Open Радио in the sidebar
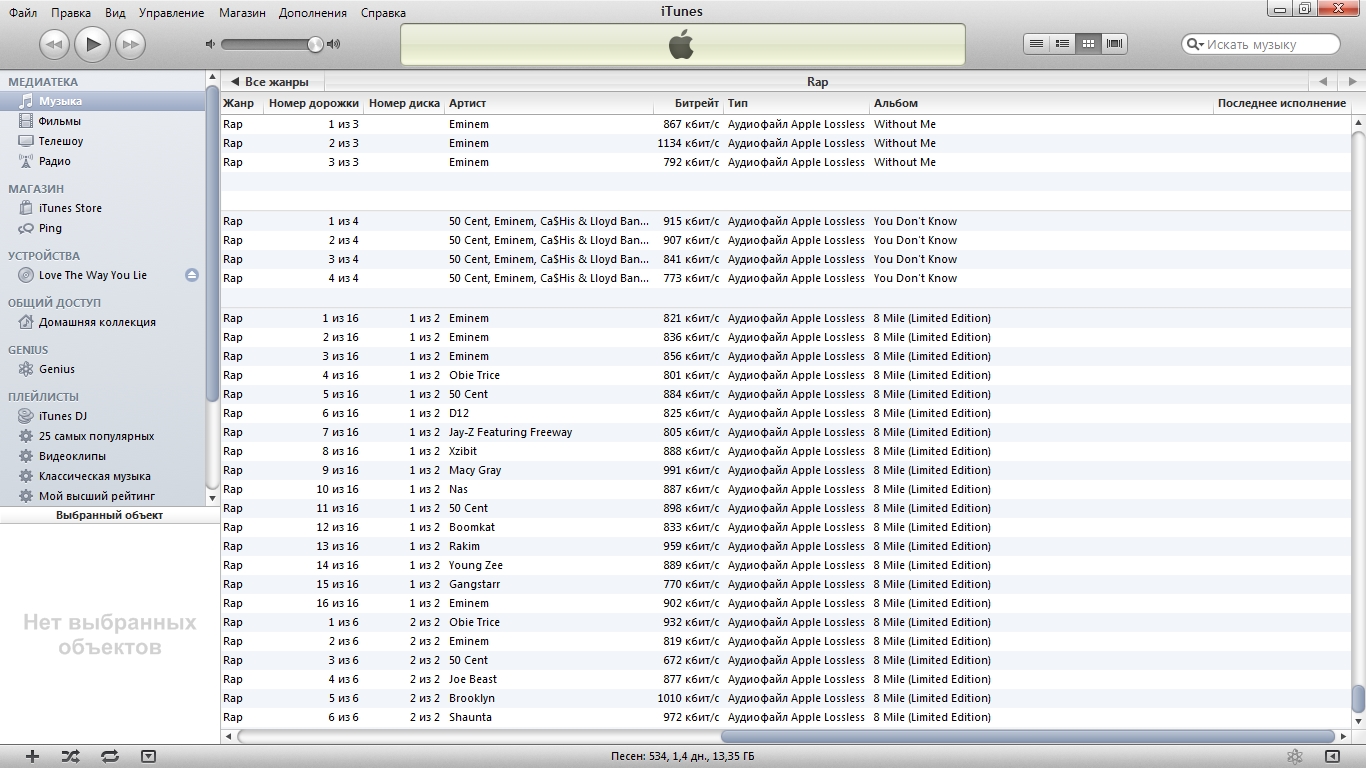This screenshot has width=1366, height=768. point(102,161)
